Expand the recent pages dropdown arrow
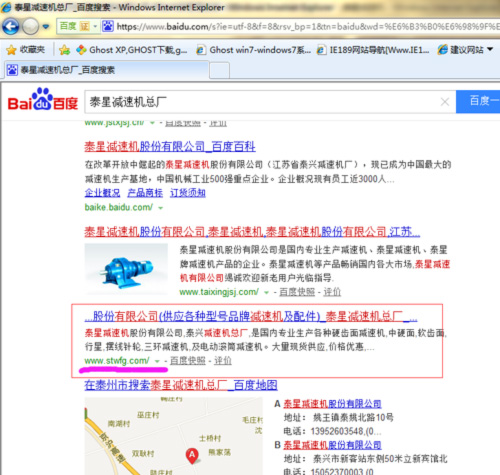Screen dimensions: 500x475 (x=46, y=26)
